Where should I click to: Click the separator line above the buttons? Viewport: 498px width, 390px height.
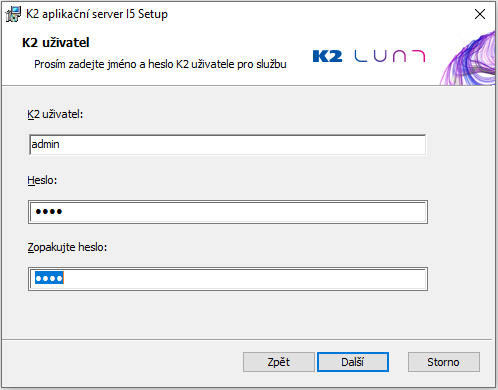pyautogui.click(x=247, y=340)
